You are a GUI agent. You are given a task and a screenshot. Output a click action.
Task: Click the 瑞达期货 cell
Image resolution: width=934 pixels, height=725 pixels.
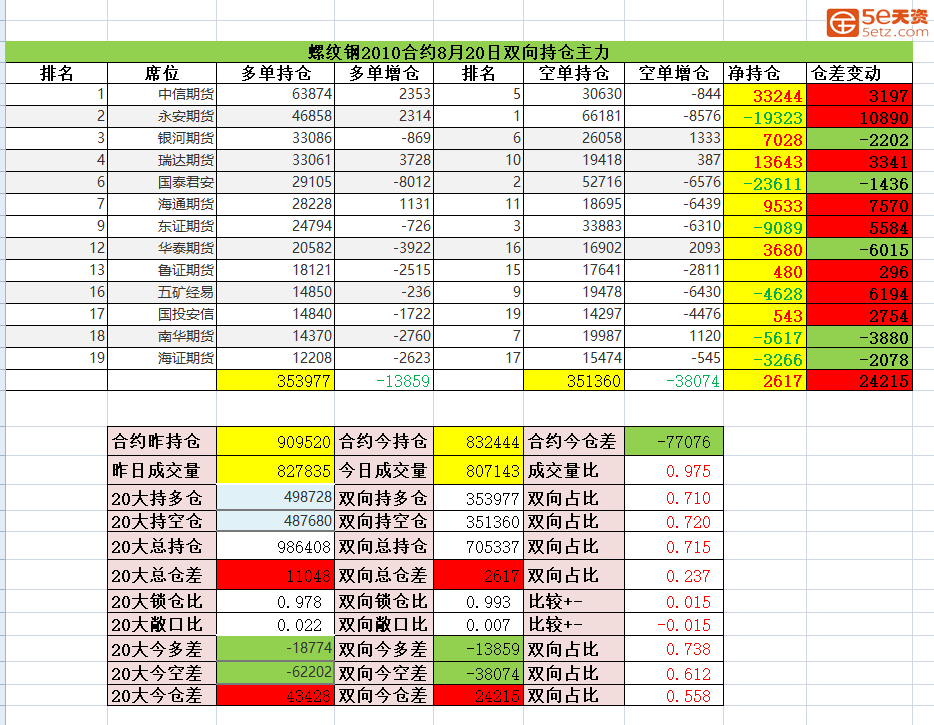tap(162, 161)
